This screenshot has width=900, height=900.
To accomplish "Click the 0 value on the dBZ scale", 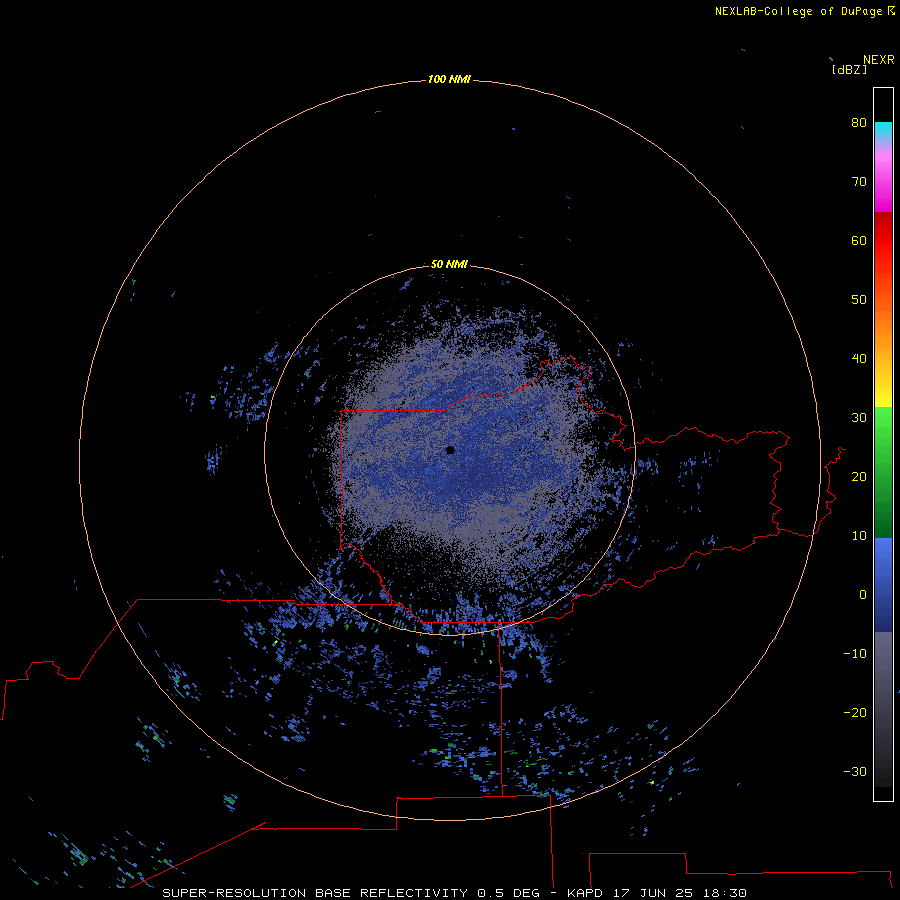I will click(863, 595).
